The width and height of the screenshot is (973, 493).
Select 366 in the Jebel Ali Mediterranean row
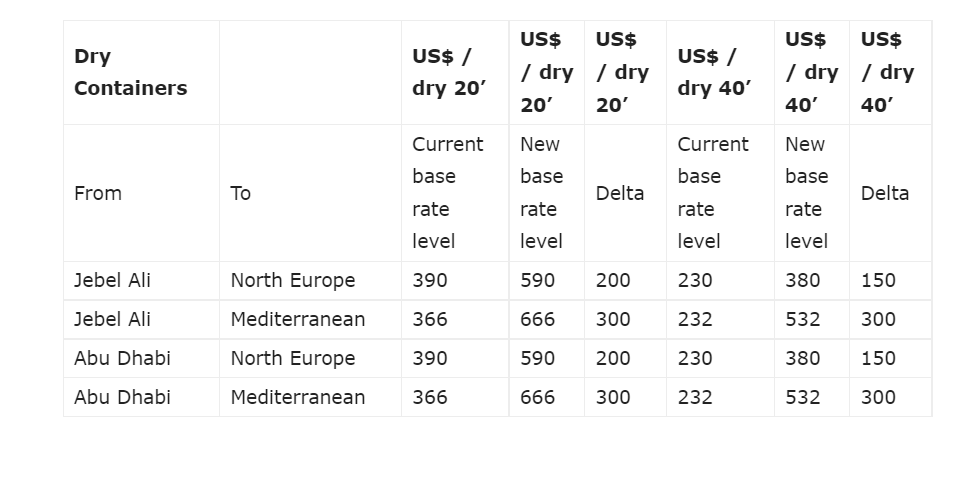click(430, 319)
